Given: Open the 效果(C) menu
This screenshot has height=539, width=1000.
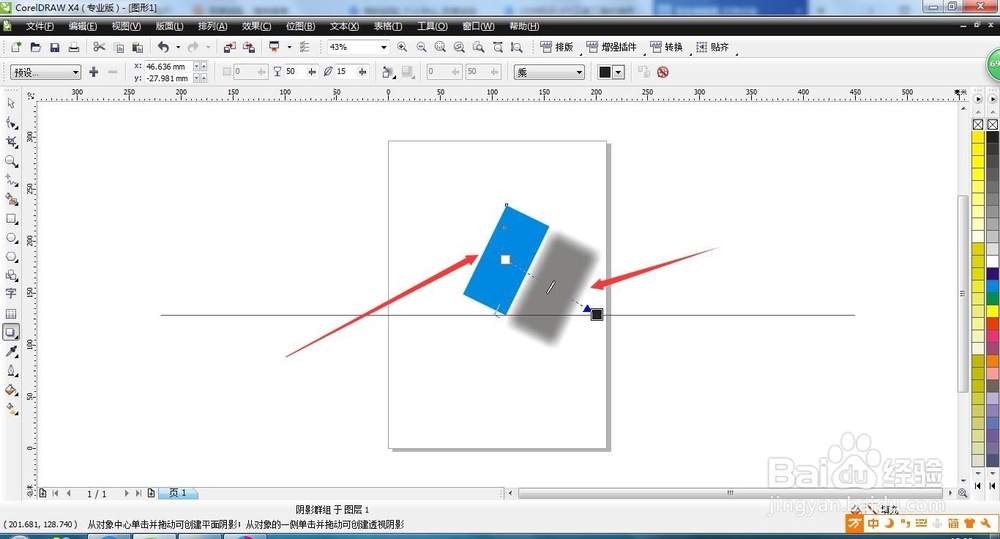Looking at the screenshot, I should pyautogui.click(x=256, y=26).
